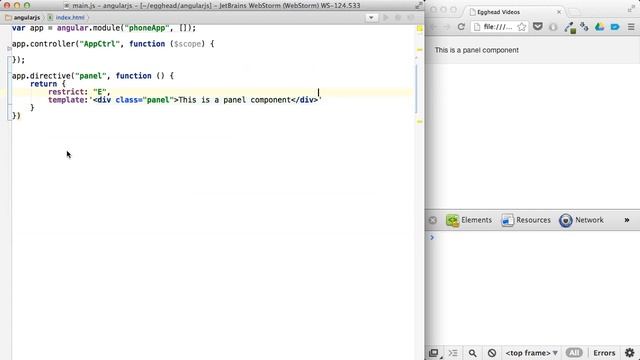Screen dimensions: 640x360
Task: Click the yellow warning stripe near the scrollbar bottom
Action: 419,122
